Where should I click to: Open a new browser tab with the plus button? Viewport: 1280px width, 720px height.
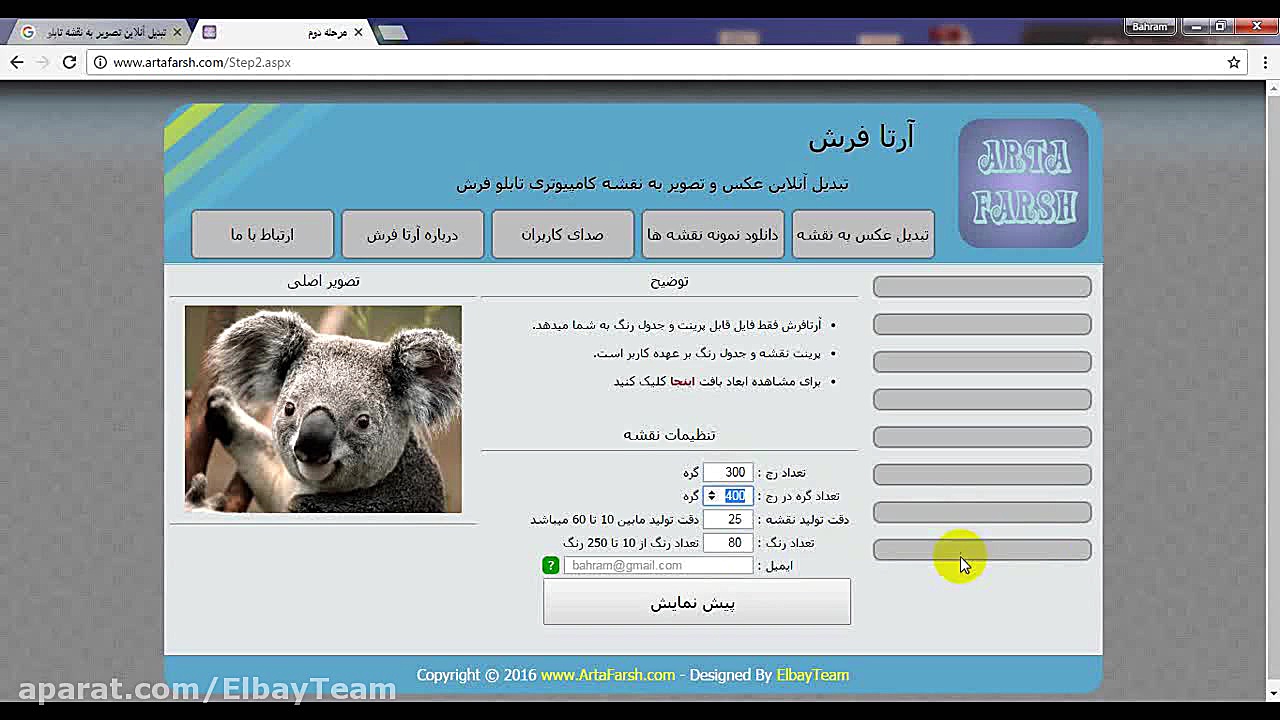tap(392, 31)
